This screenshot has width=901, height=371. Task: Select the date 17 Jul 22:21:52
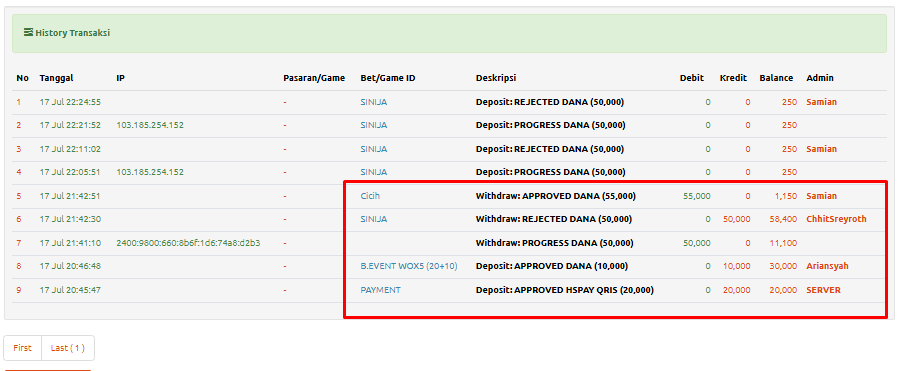point(70,125)
